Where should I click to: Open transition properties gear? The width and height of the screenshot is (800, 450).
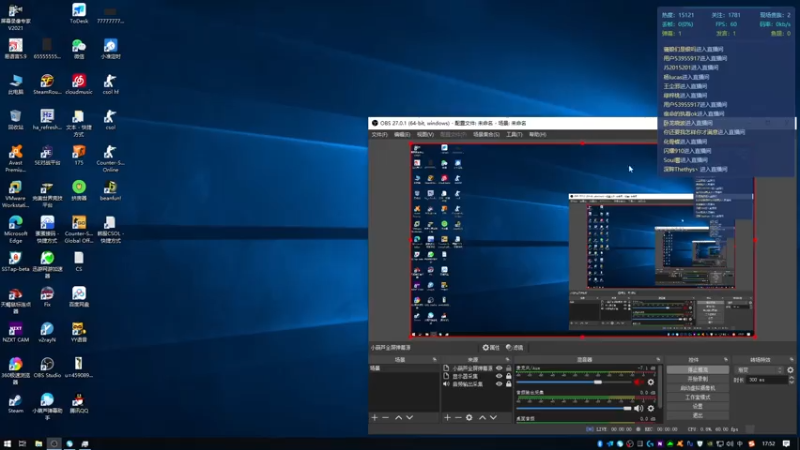coord(790,370)
